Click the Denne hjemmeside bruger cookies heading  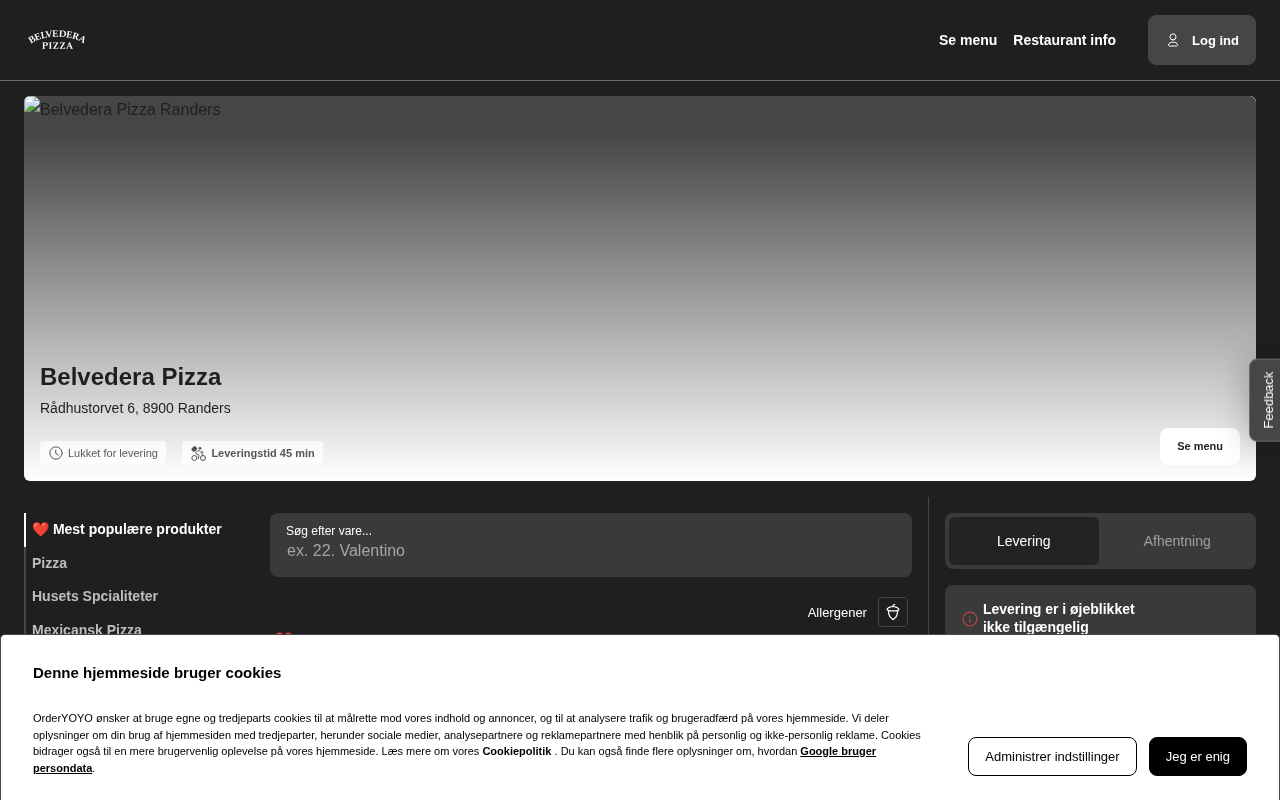pyautogui.click(x=157, y=672)
